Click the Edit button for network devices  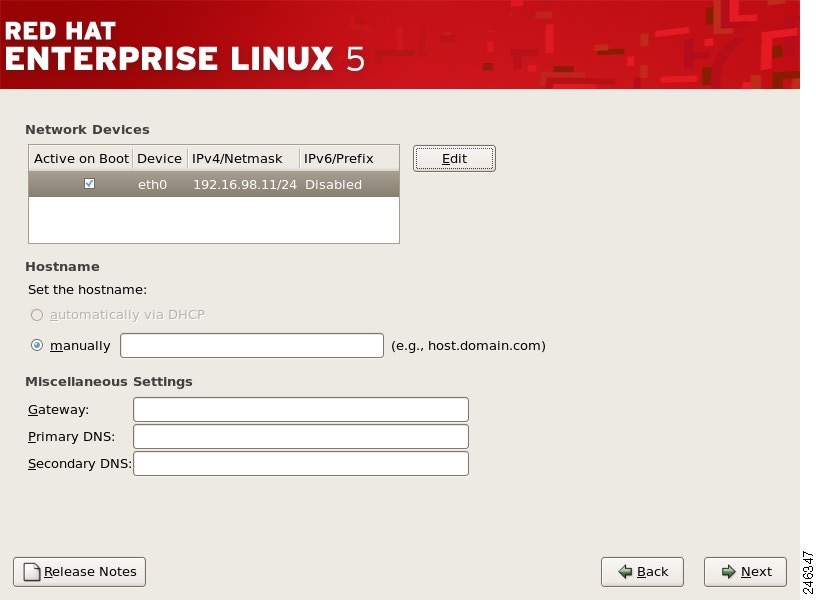(454, 158)
